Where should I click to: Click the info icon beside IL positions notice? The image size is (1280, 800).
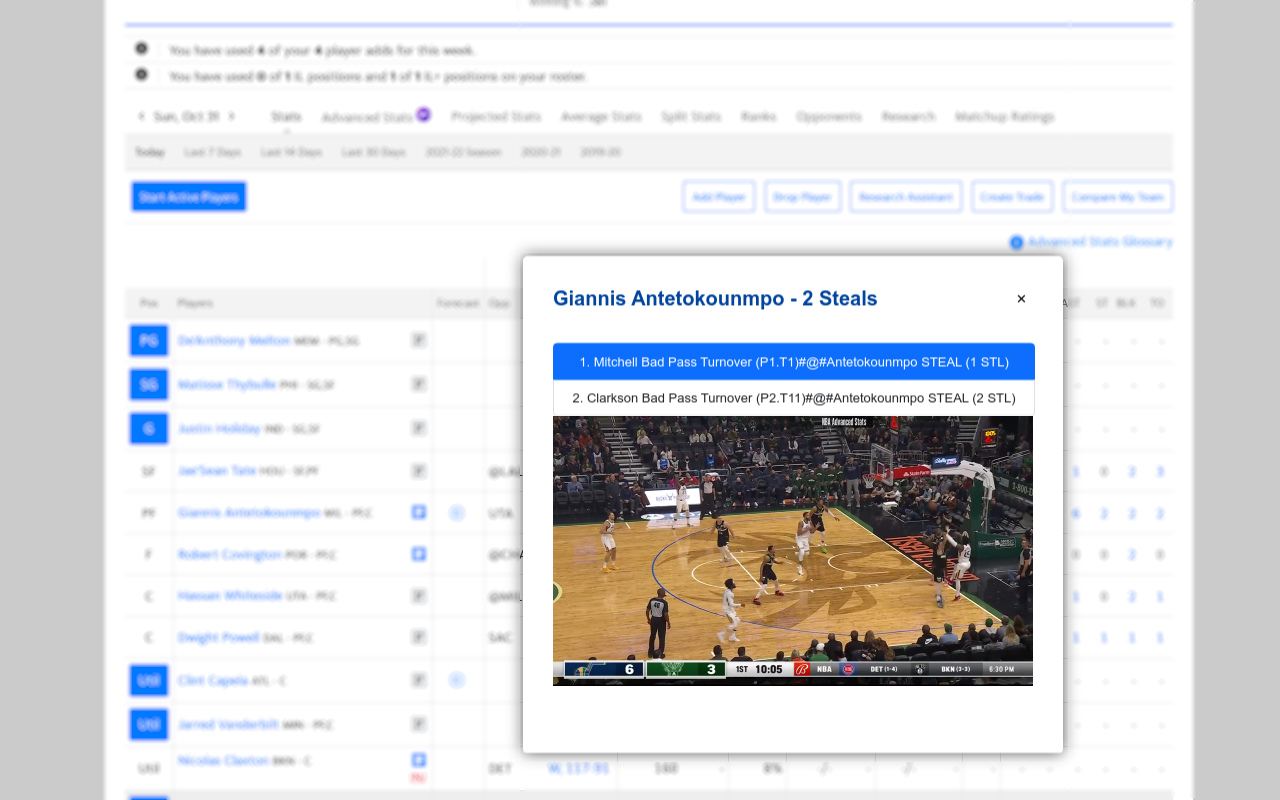pyautogui.click(x=141, y=74)
